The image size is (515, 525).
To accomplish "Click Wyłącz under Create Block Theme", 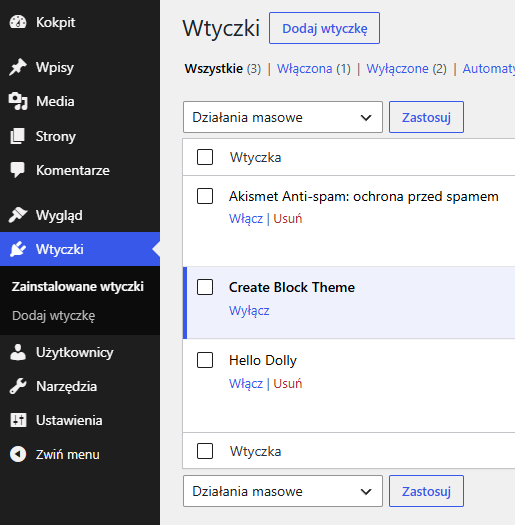I will (x=249, y=310).
